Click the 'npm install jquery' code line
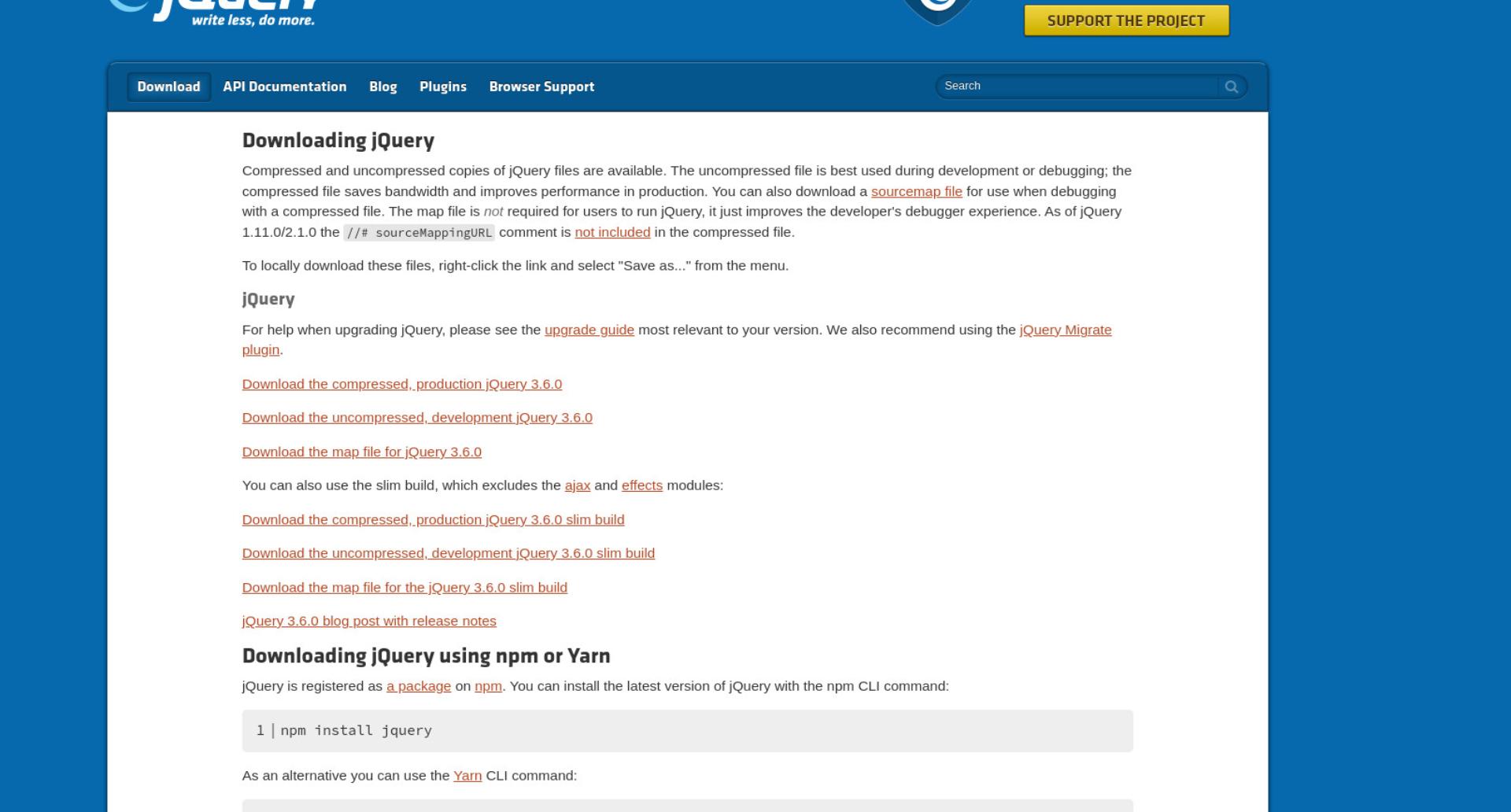 (687, 731)
